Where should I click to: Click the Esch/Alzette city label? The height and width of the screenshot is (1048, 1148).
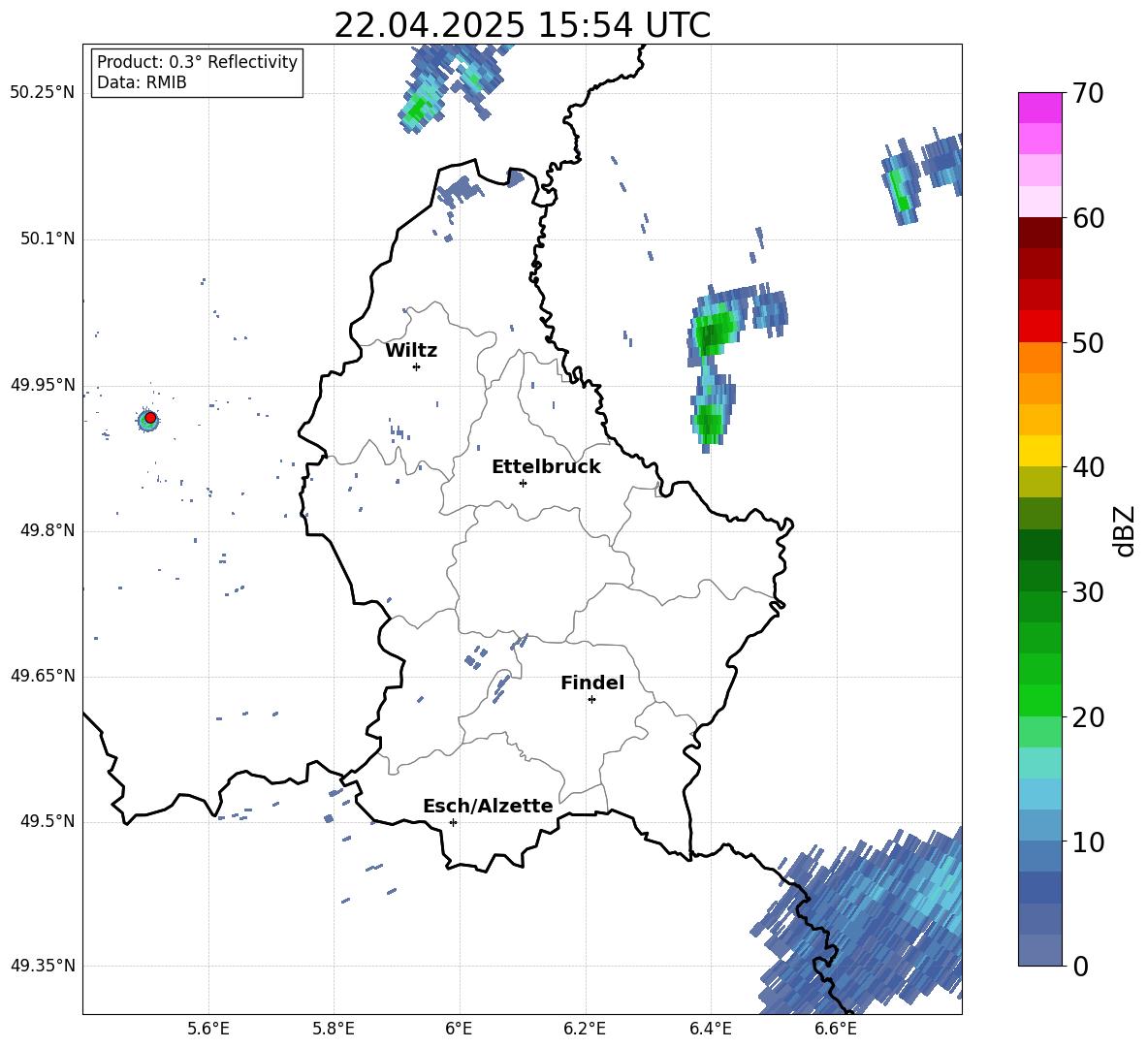tap(489, 807)
